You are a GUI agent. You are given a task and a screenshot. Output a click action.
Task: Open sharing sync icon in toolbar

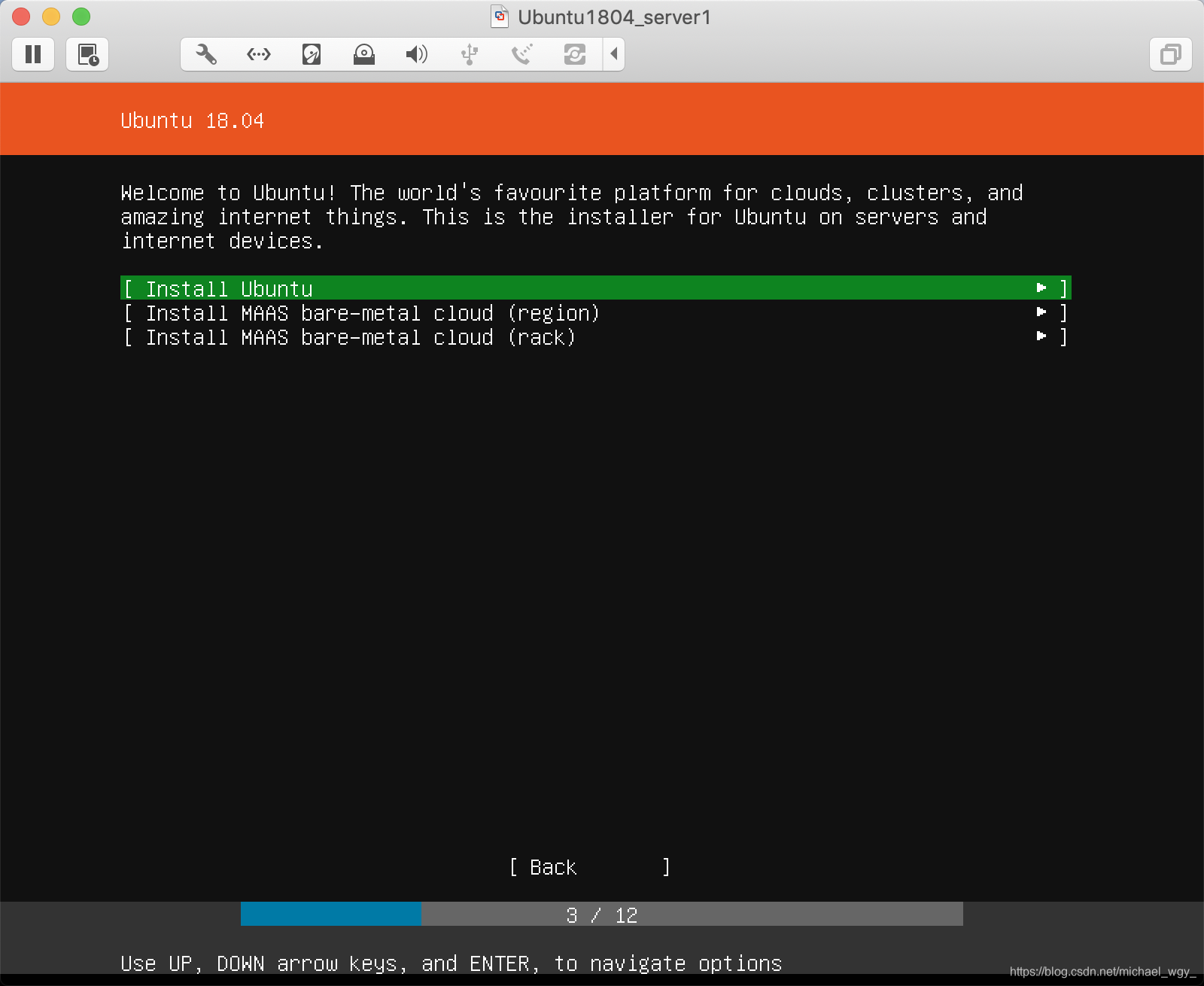[575, 54]
